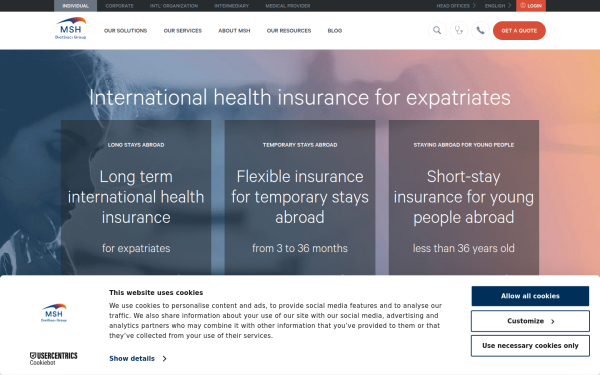Open the Our Solutions menu
Viewport: 600px width, 375px height.
pos(126,31)
